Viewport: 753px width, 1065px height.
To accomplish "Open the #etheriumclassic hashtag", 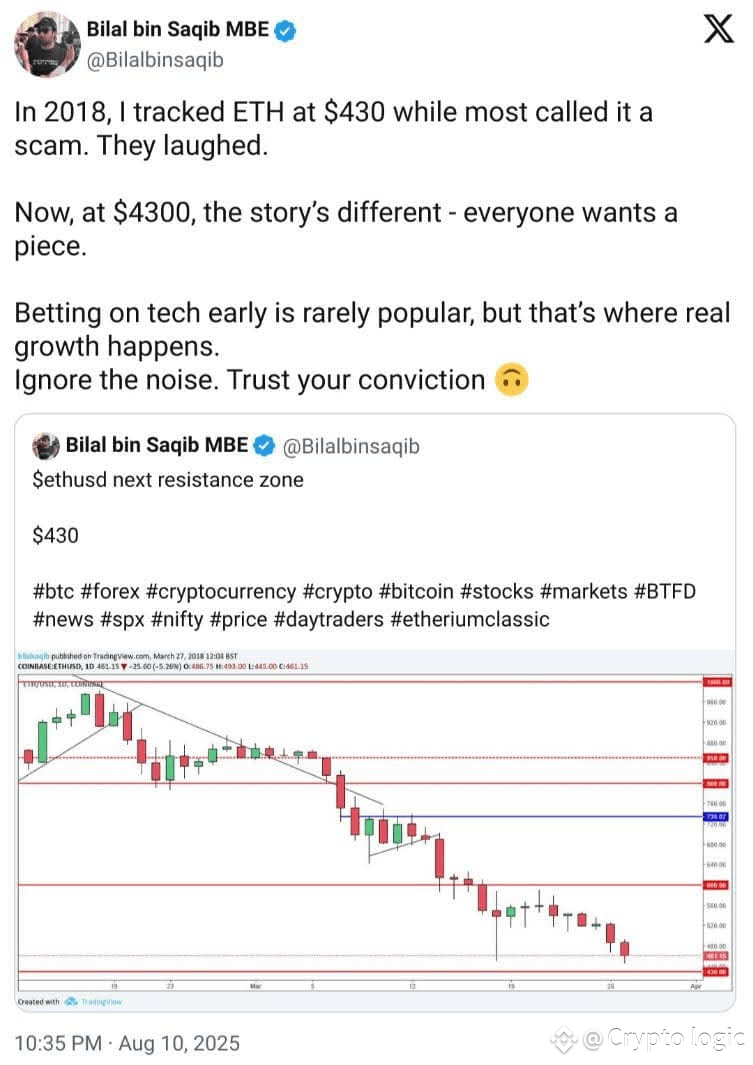I will 470,619.
